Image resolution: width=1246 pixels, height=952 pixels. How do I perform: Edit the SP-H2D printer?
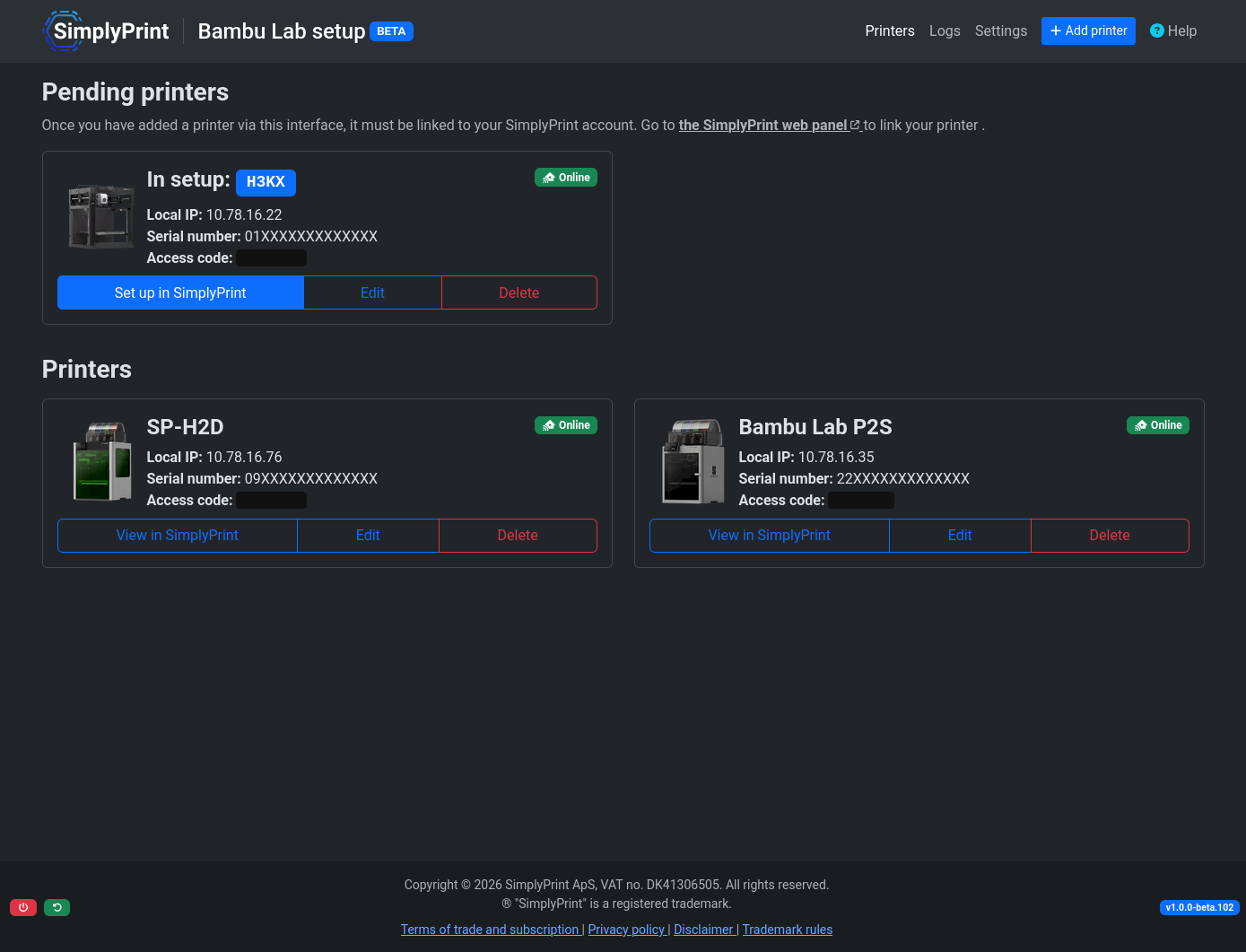(368, 535)
